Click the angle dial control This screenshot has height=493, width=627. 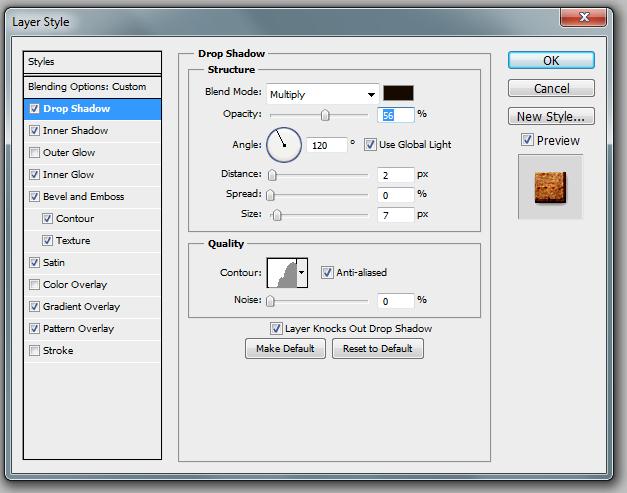pos(283,145)
